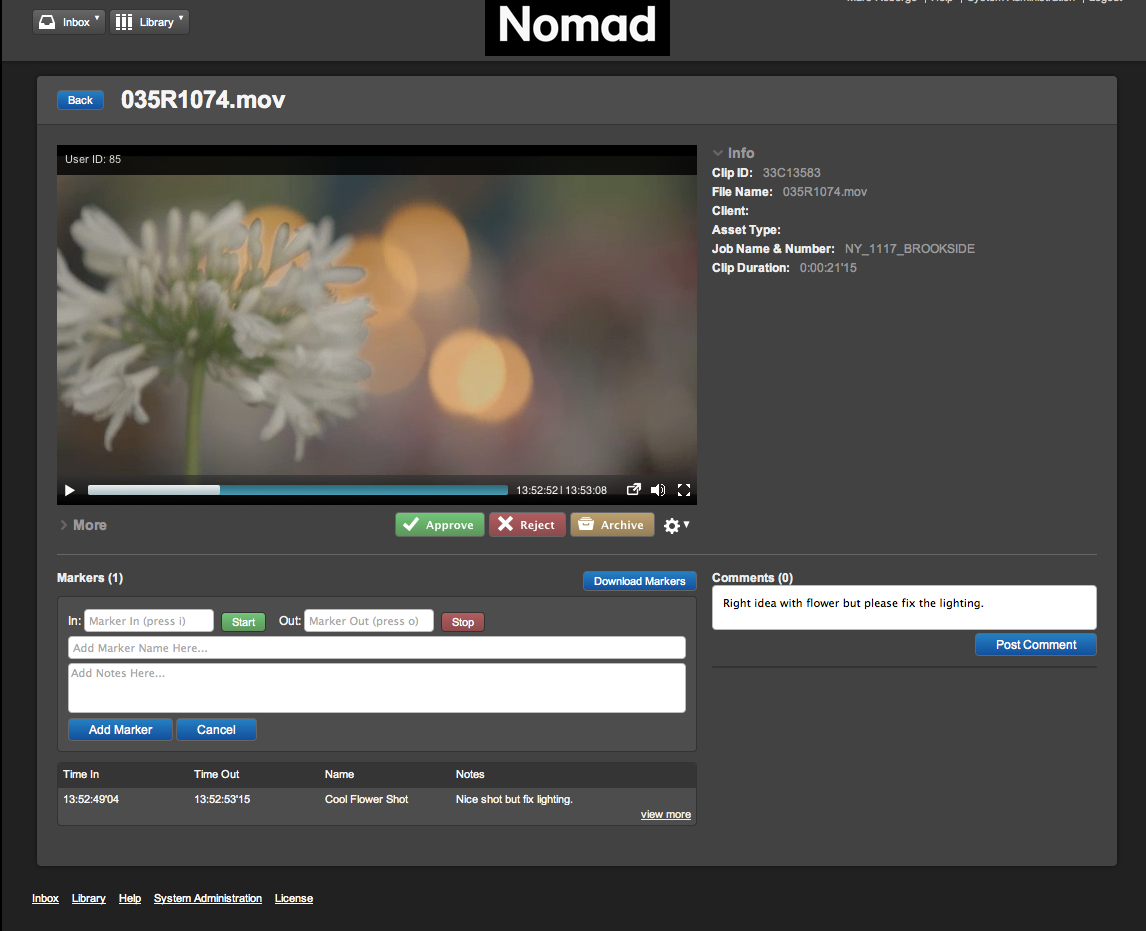Enter fullscreen video mode
This screenshot has height=931, width=1146.
(684, 490)
